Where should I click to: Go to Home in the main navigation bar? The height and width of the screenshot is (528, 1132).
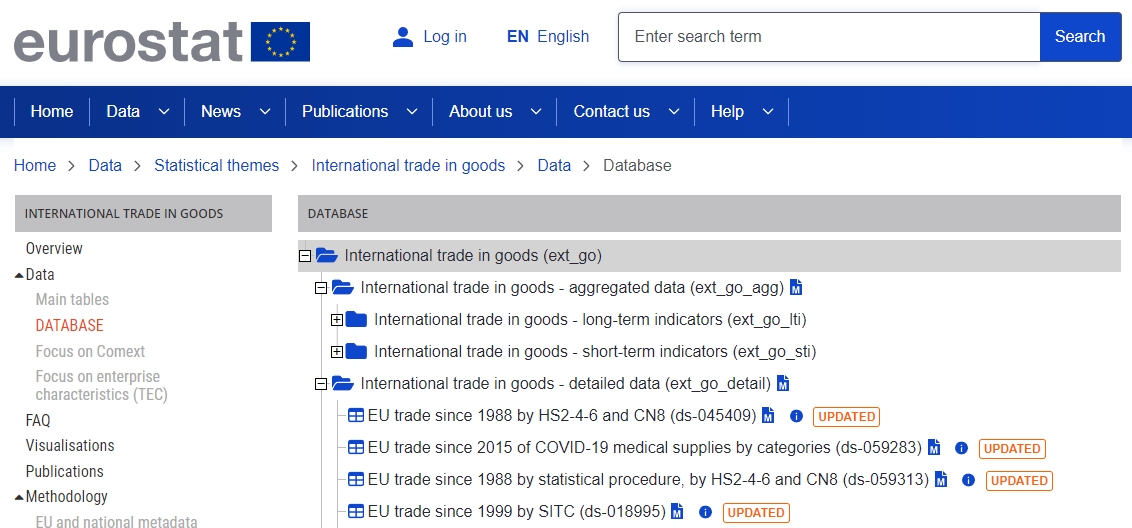(x=52, y=111)
